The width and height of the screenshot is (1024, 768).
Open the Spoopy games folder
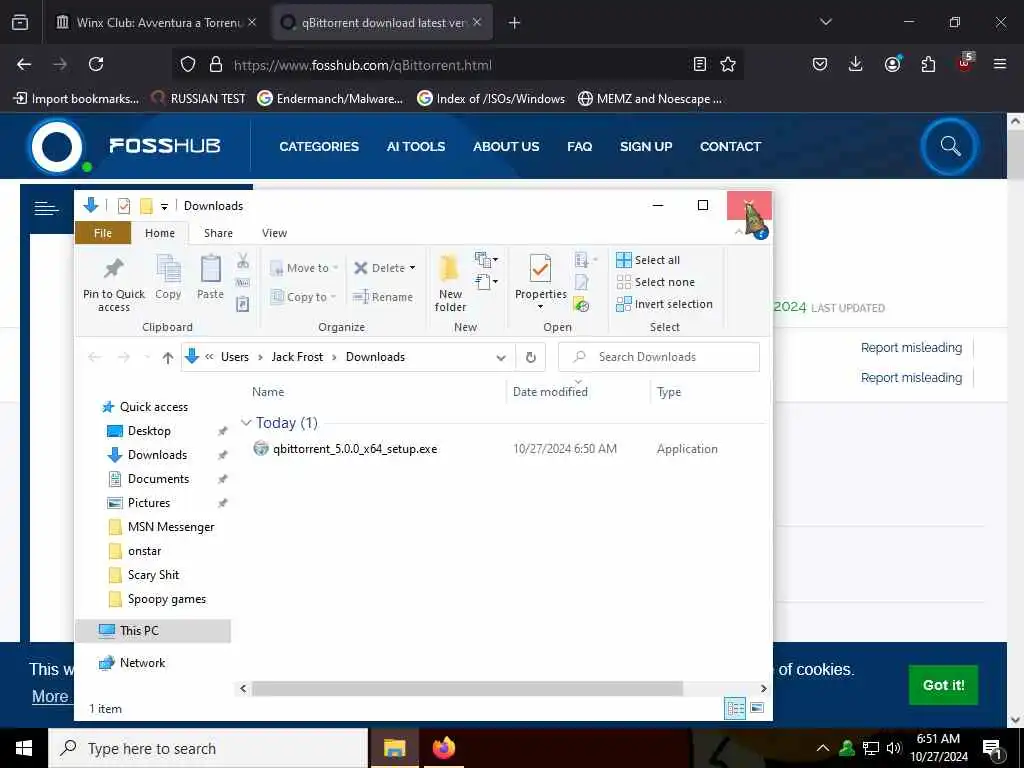(167, 599)
